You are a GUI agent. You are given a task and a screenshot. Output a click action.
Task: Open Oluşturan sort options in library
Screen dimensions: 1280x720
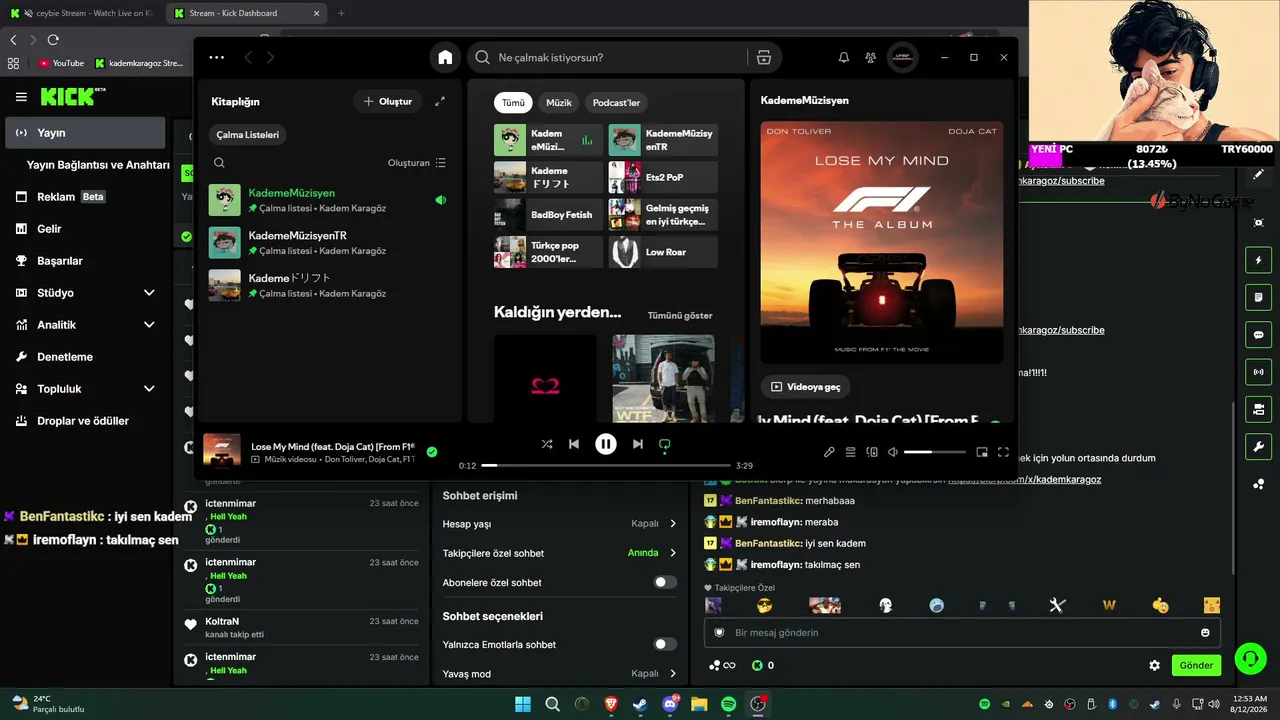(x=417, y=163)
